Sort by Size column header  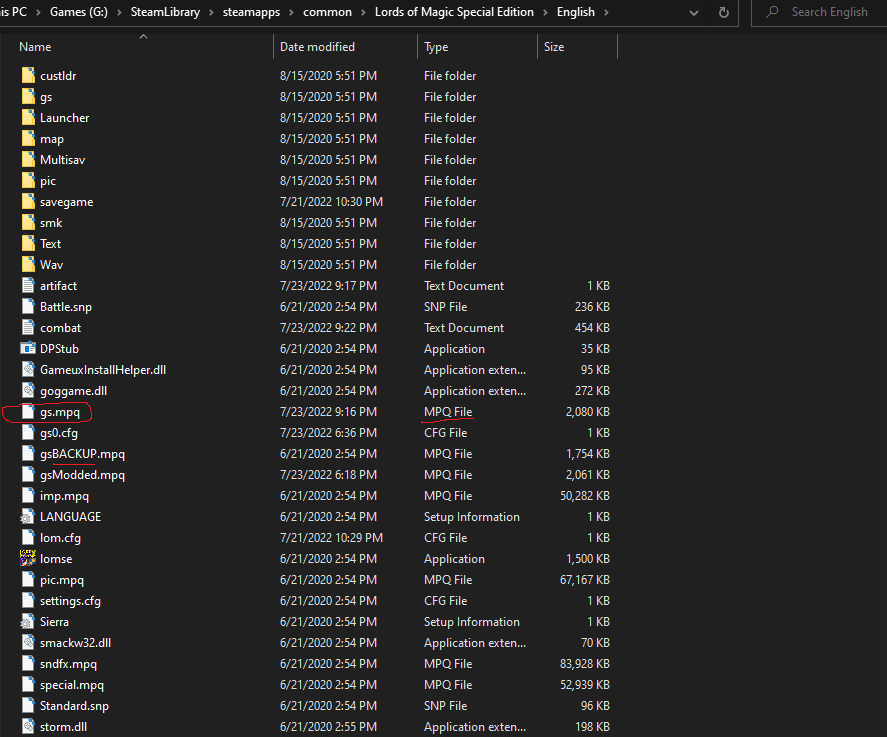[554, 47]
